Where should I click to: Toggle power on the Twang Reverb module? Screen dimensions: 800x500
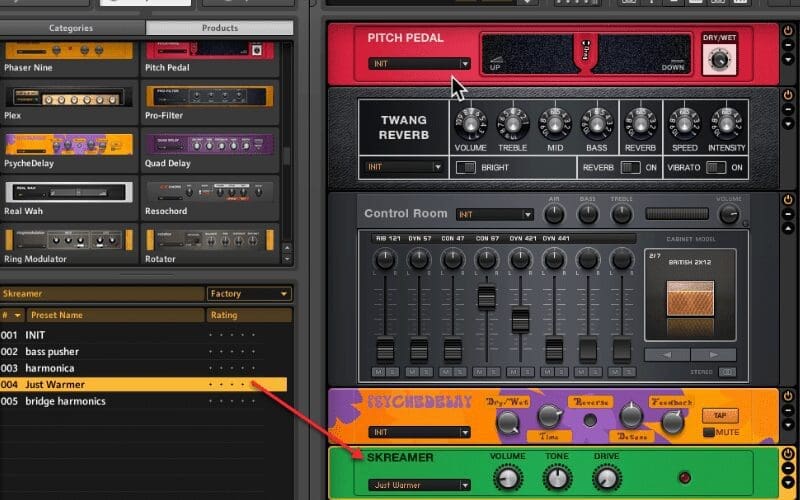(x=788, y=96)
